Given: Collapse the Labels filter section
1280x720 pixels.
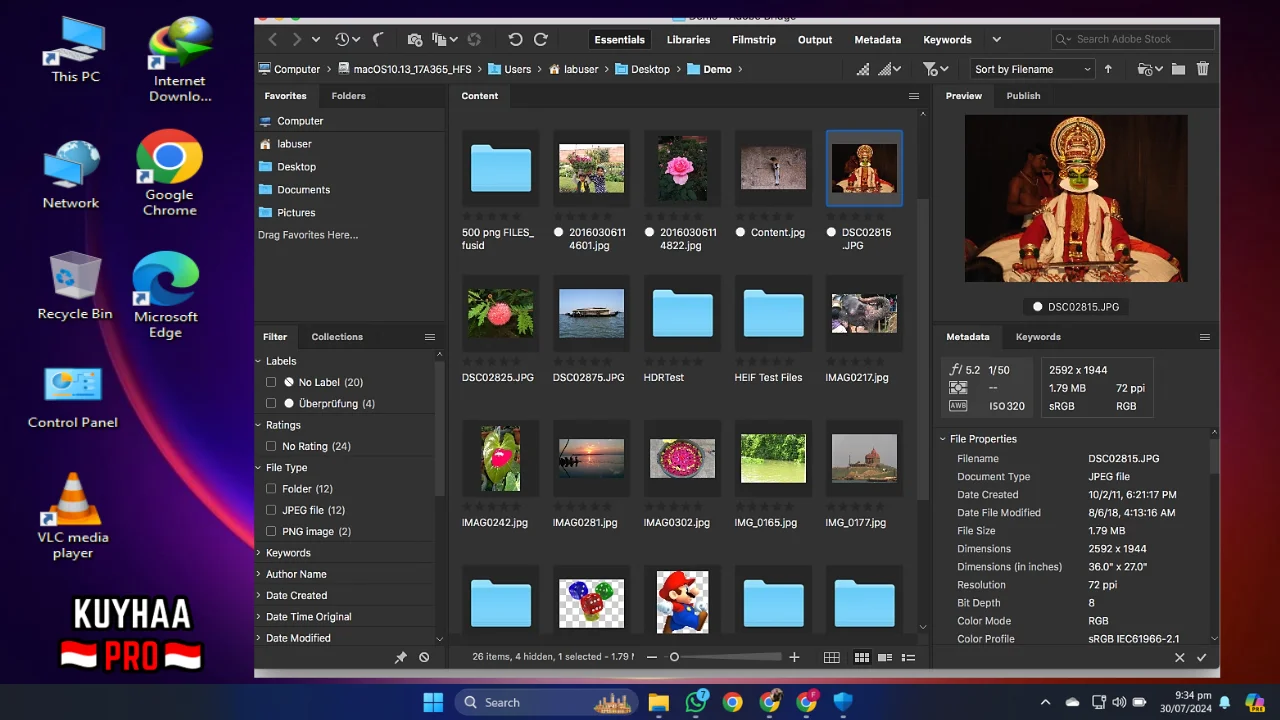Looking at the screenshot, I should tap(259, 361).
